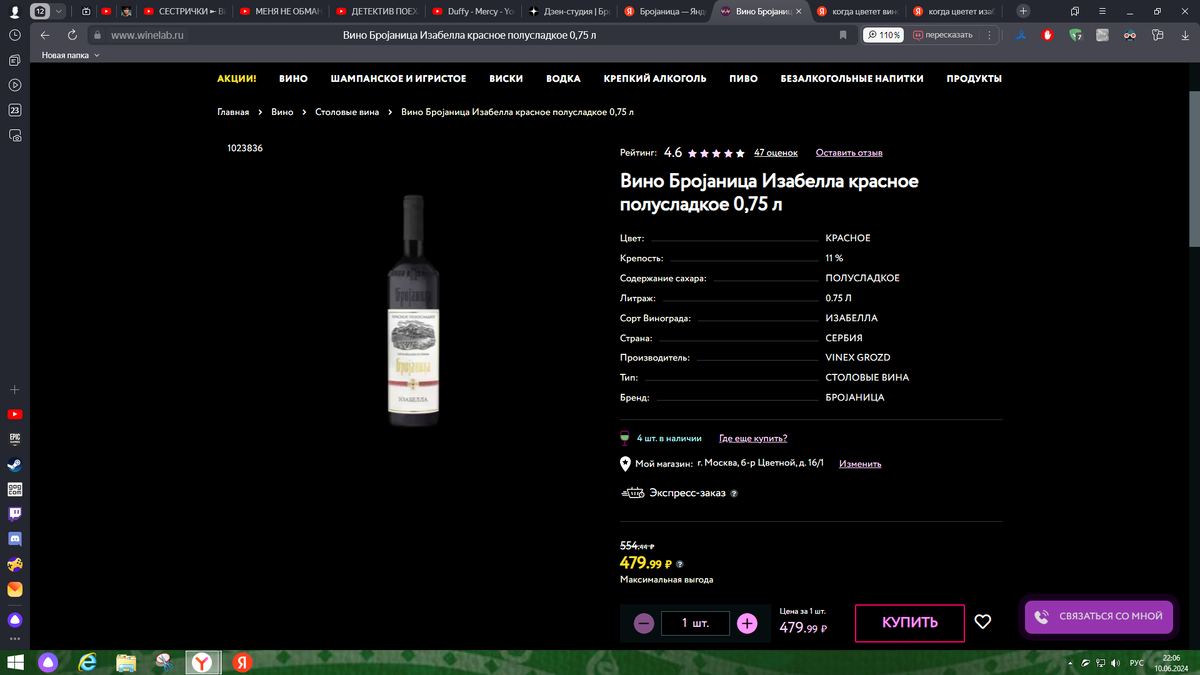Increase quantity with plus button

coord(747,623)
